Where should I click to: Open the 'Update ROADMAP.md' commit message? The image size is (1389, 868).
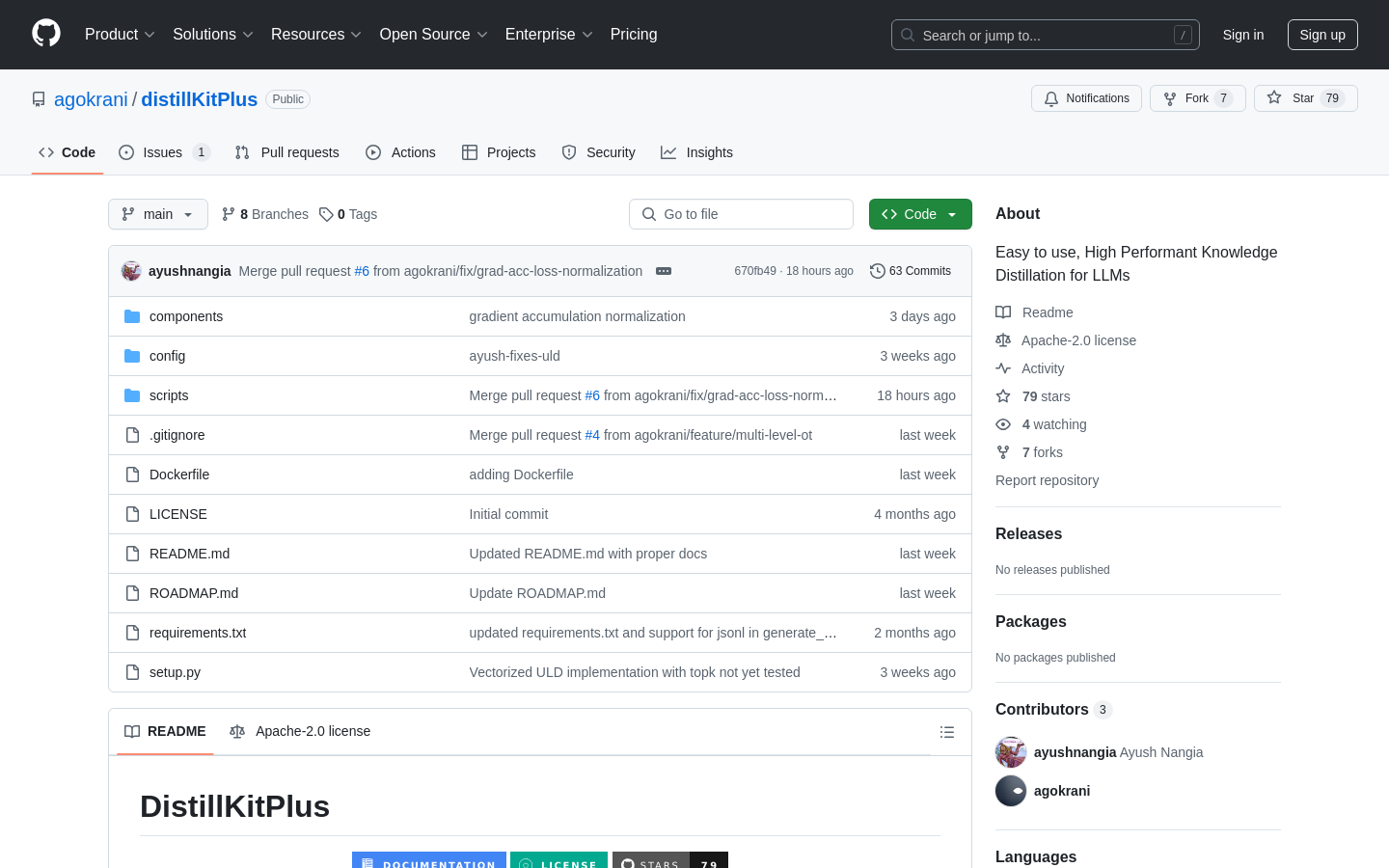(x=537, y=593)
